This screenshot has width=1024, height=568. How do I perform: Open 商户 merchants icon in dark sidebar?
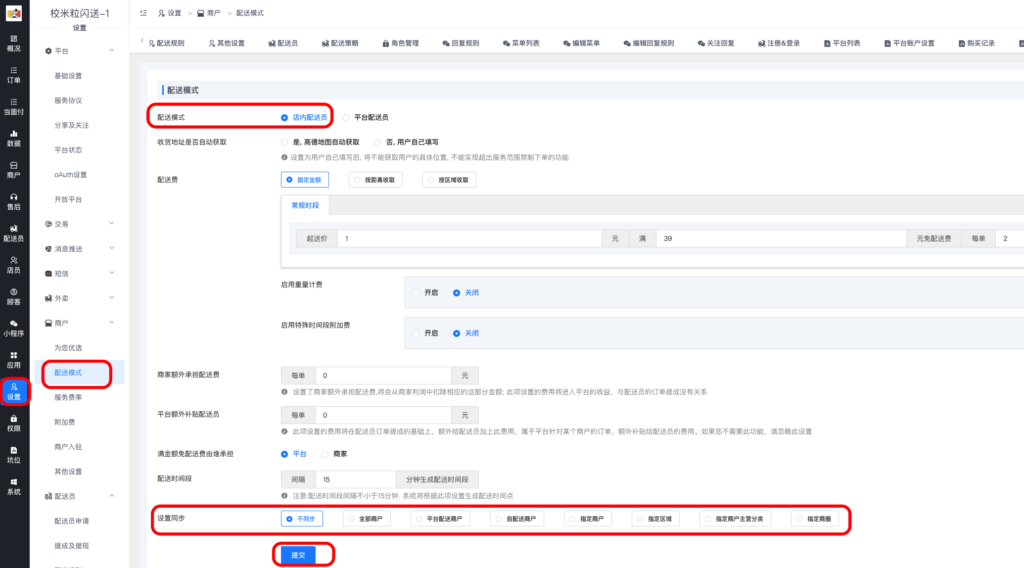click(x=14, y=170)
